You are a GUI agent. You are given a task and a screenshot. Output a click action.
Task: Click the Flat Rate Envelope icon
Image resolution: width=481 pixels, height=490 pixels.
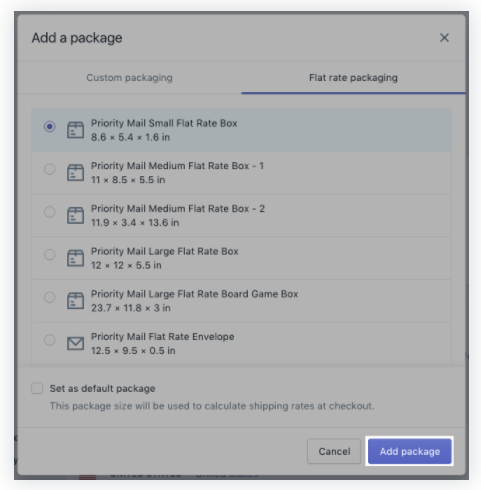click(x=75, y=343)
